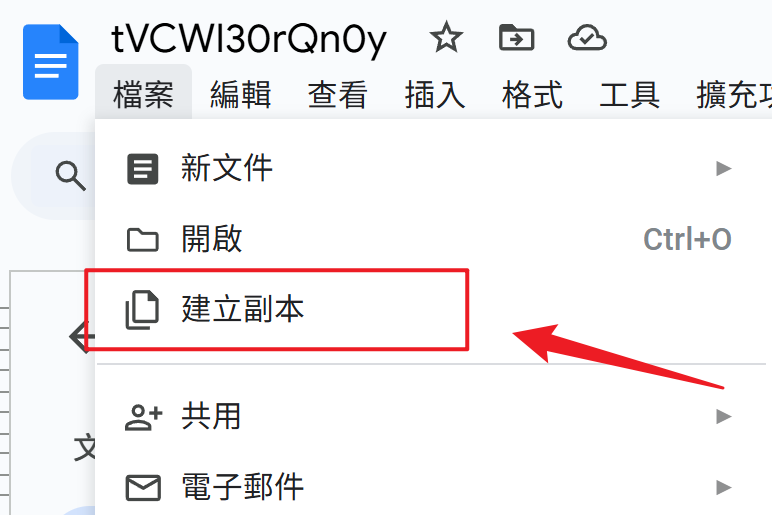Viewport: 772px width, 515px height.
Task: Open the 查看 menu
Action: 338,94
